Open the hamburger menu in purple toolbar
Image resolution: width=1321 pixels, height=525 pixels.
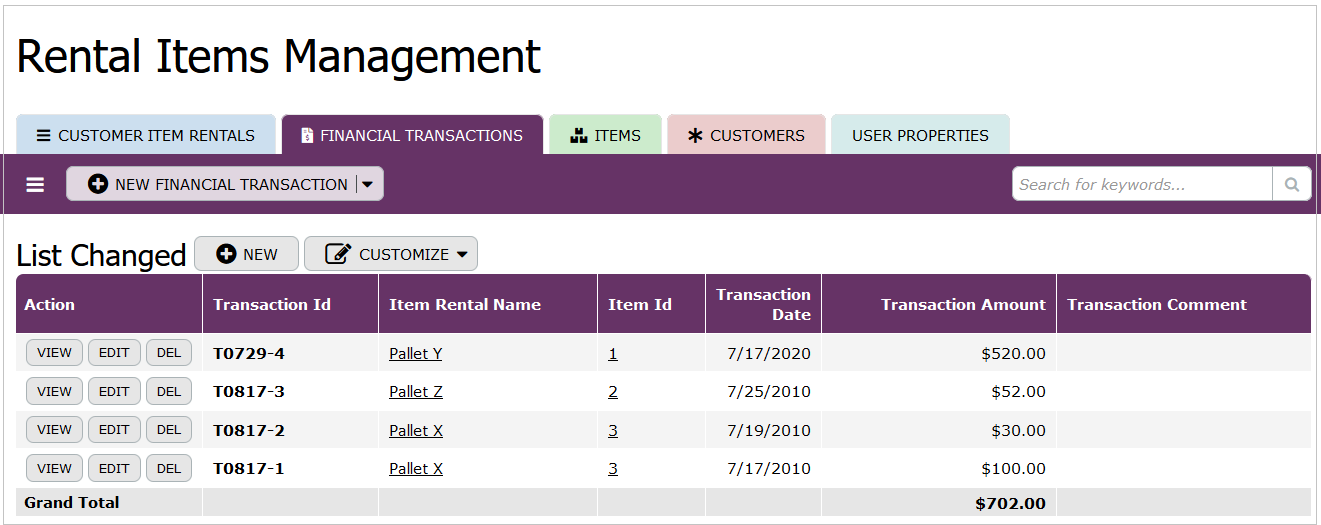pos(35,185)
